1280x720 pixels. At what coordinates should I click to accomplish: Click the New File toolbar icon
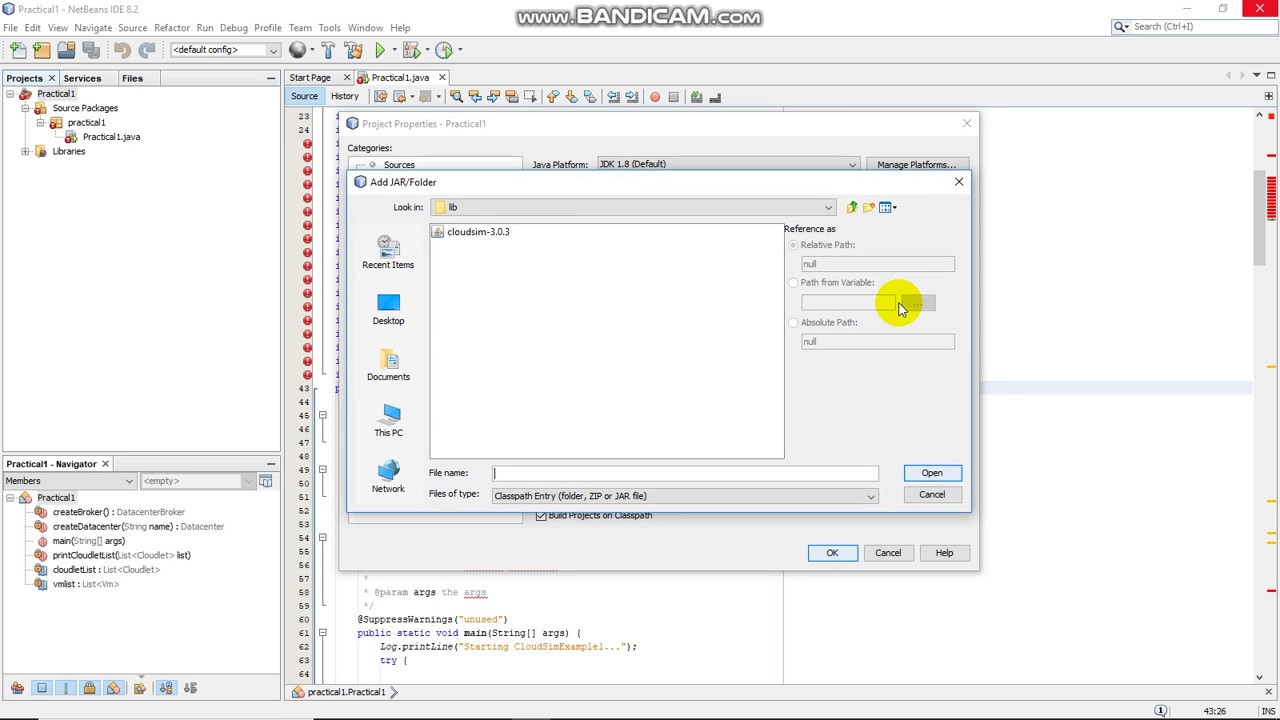(18, 50)
